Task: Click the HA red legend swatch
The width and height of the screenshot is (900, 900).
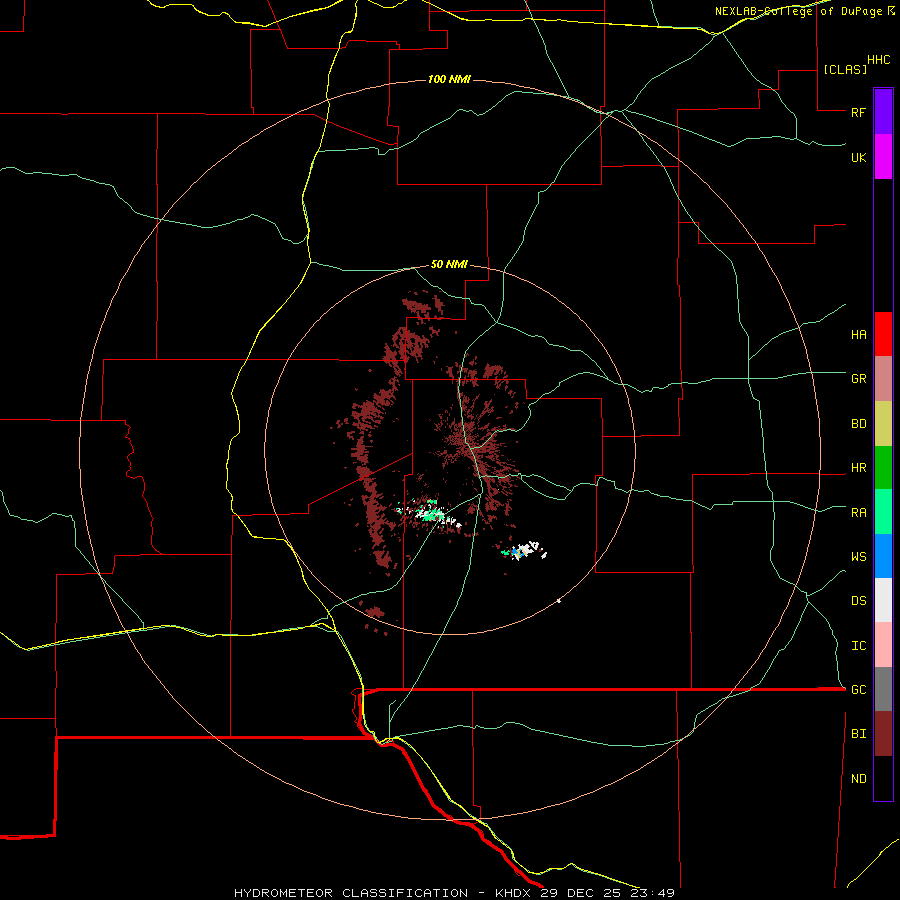Action: click(883, 334)
